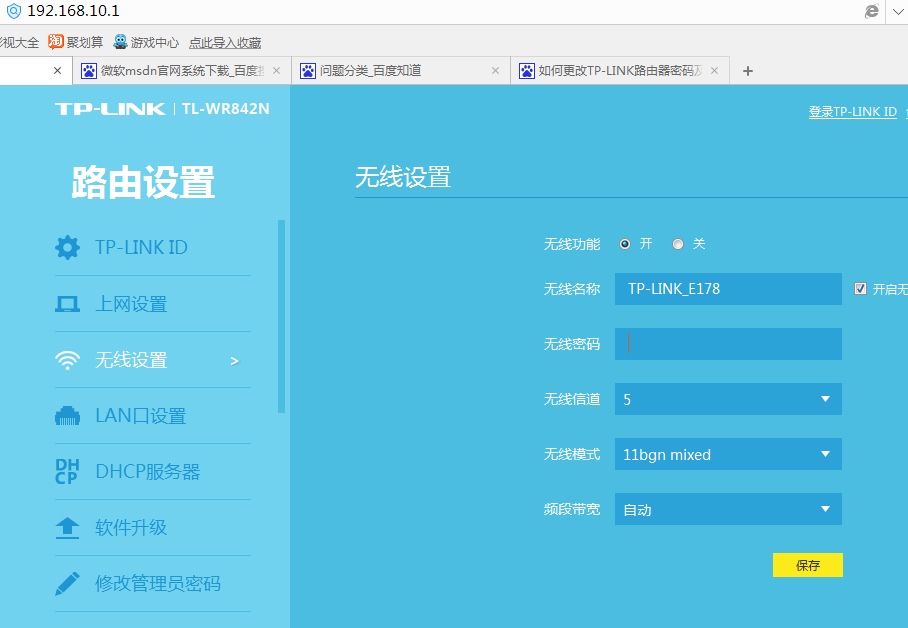Close the 问题分类_百度知道 tab
The image size is (908, 628).
pos(495,71)
